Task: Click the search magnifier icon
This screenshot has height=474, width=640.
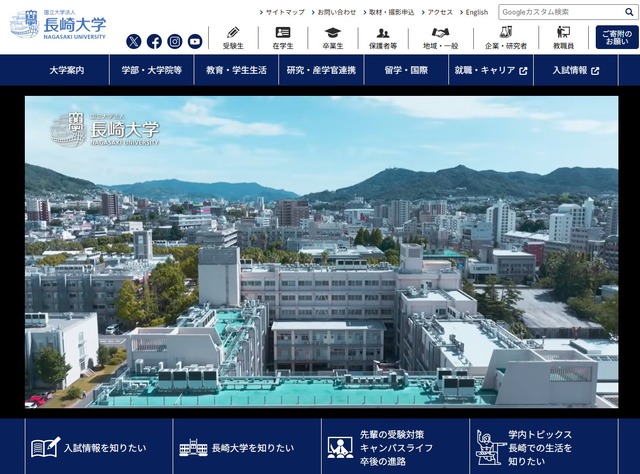Action: point(629,12)
